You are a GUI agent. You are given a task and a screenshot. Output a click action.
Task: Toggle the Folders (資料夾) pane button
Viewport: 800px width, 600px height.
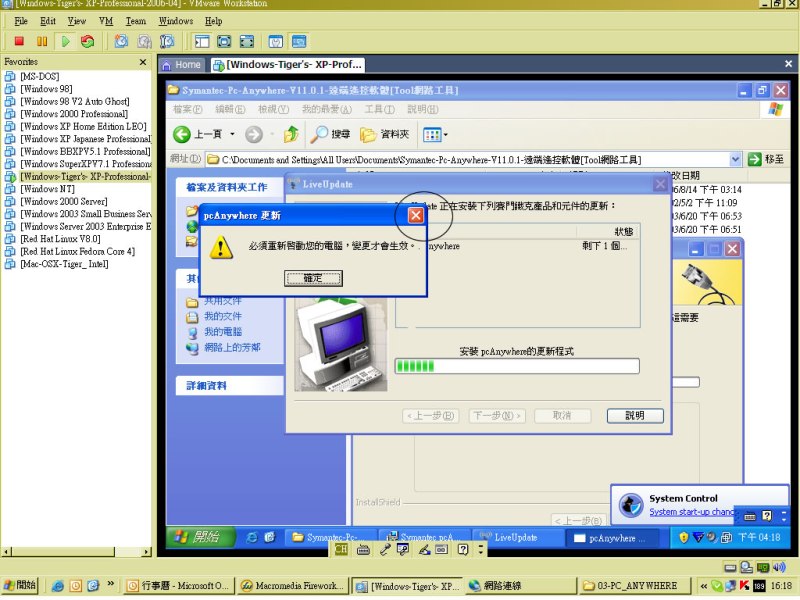[385, 134]
